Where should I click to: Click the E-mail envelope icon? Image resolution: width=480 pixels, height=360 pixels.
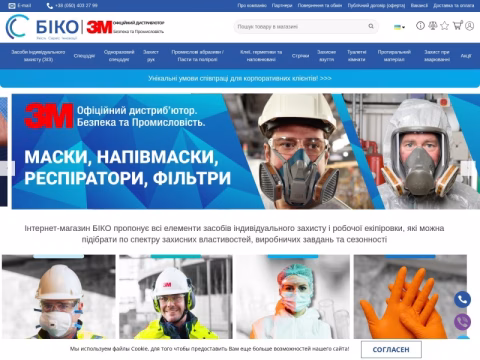point(12,6)
